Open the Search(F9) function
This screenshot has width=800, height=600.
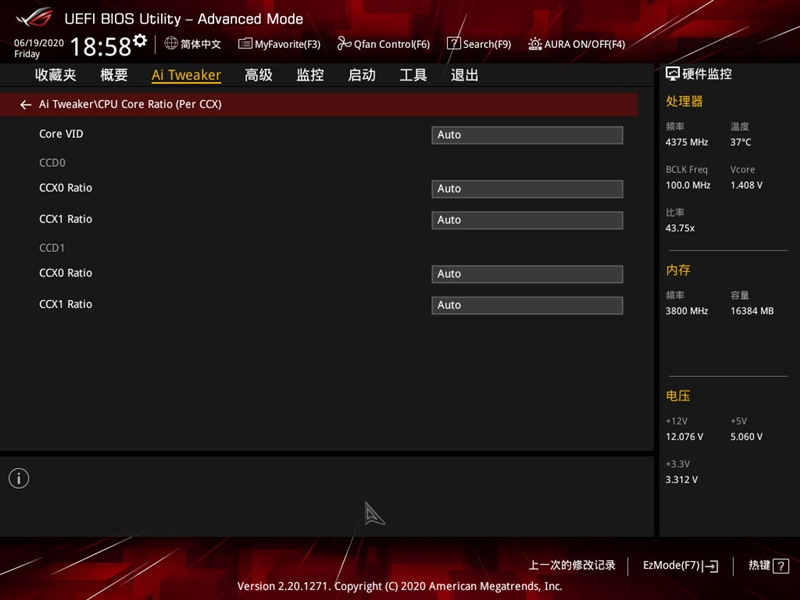coord(477,44)
